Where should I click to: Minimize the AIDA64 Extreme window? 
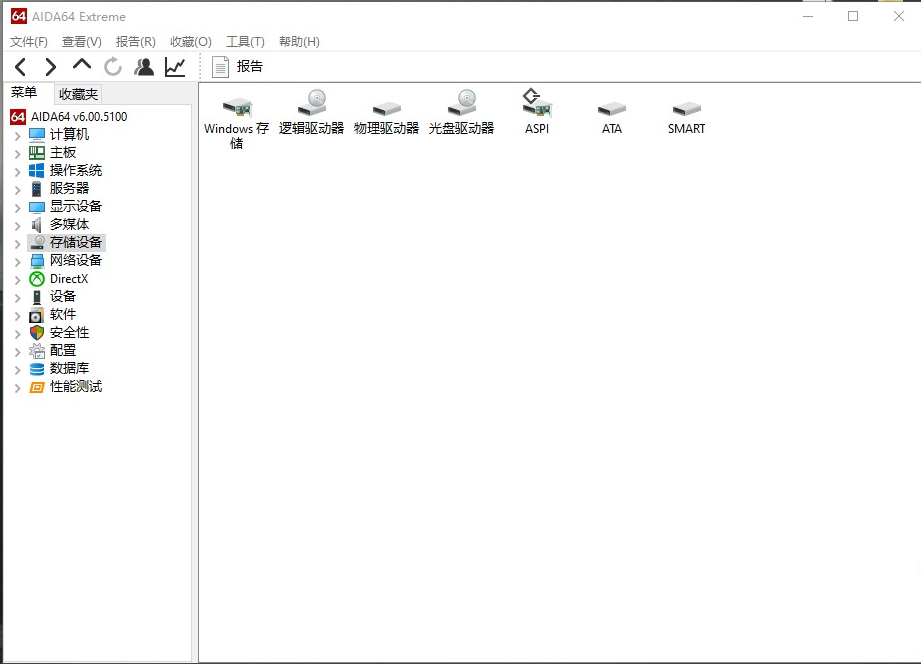tap(808, 16)
